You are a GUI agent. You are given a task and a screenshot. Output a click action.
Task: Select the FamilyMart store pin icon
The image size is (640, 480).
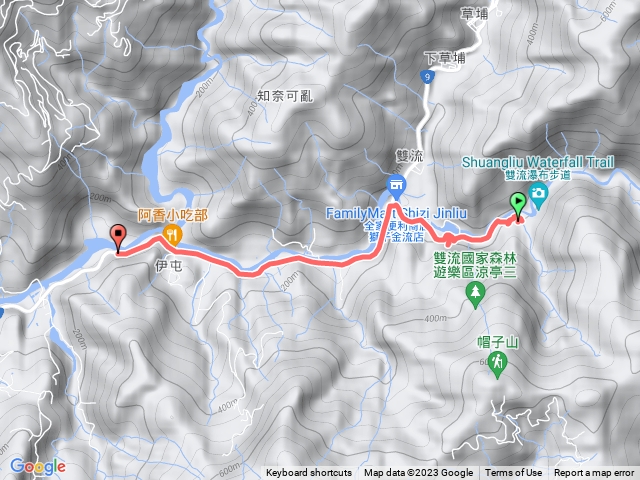point(396,187)
